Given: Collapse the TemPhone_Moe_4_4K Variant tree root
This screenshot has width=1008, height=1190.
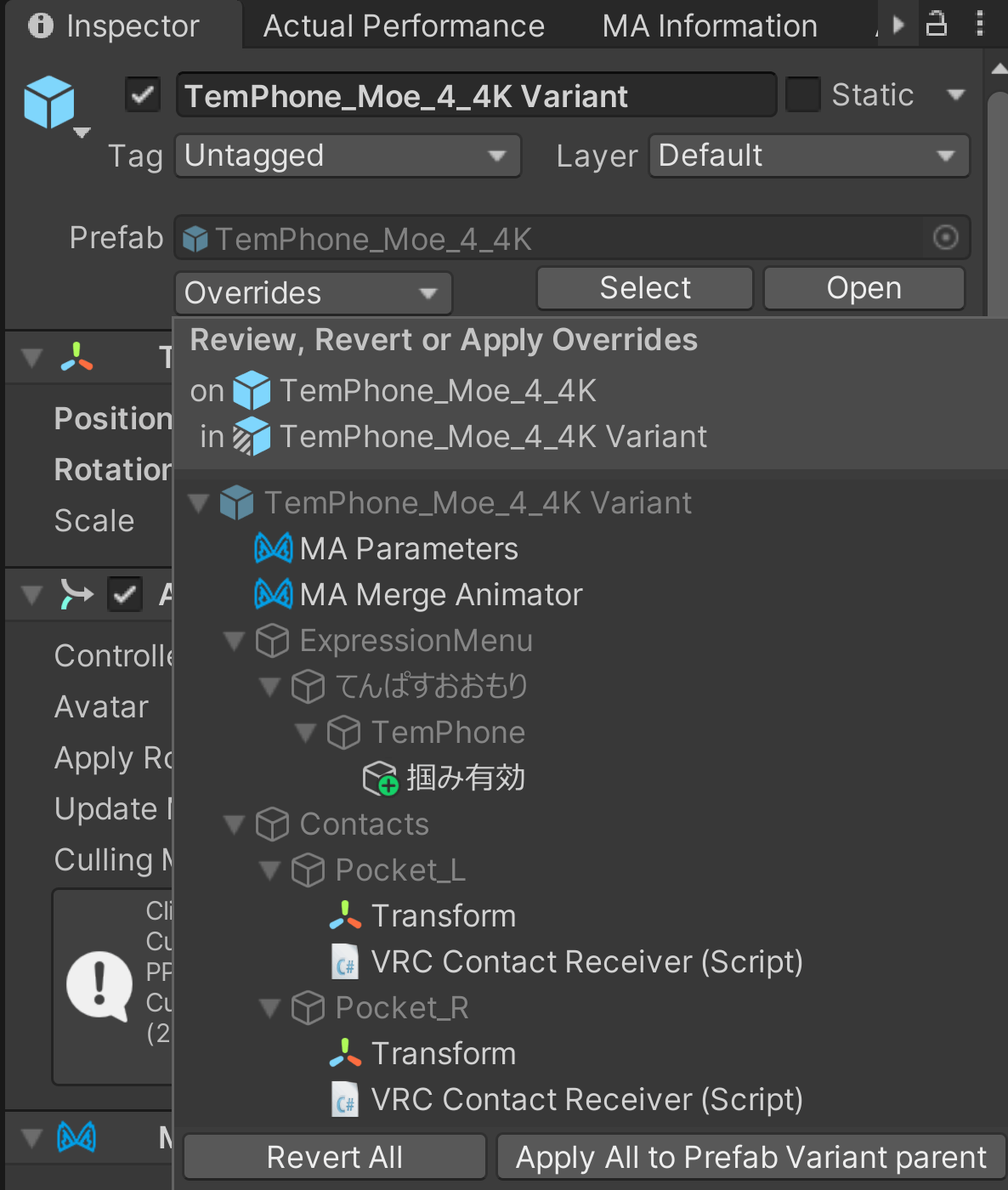Looking at the screenshot, I should (199, 503).
